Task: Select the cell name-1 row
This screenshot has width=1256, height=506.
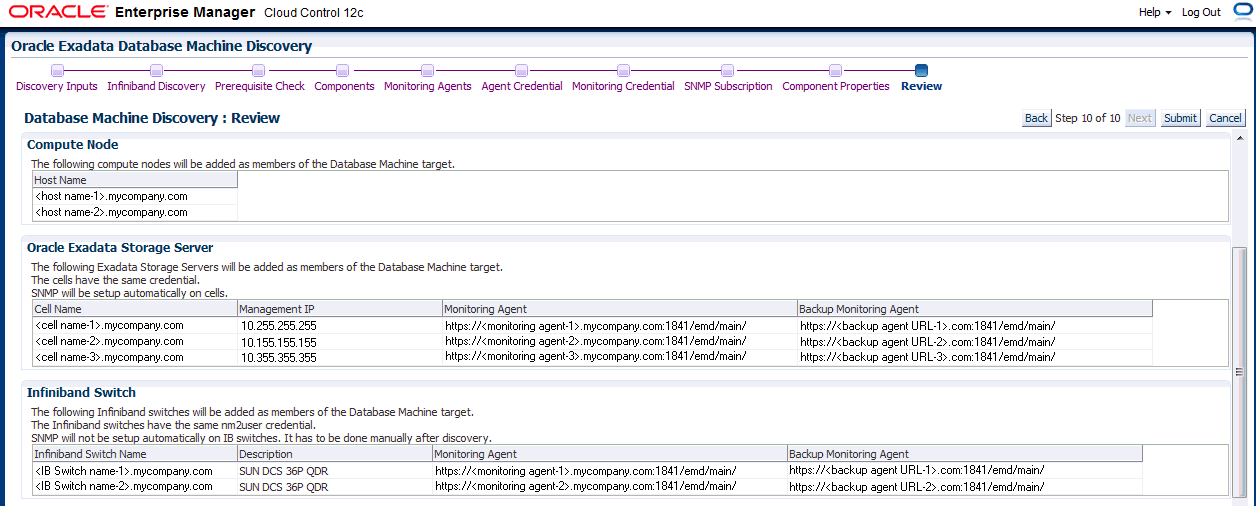Action: tap(592, 325)
